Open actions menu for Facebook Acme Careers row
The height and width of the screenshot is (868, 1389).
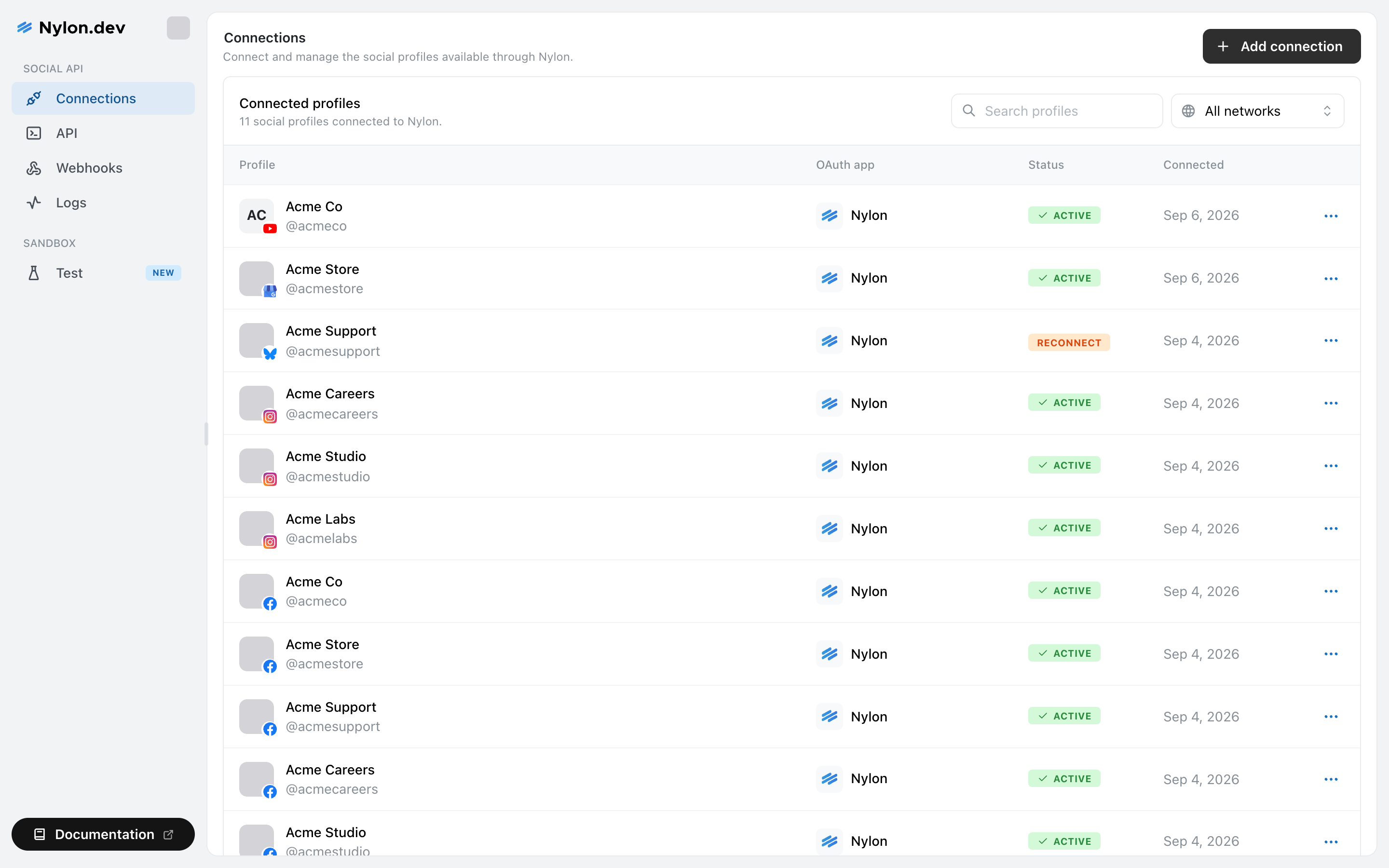click(1331, 779)
